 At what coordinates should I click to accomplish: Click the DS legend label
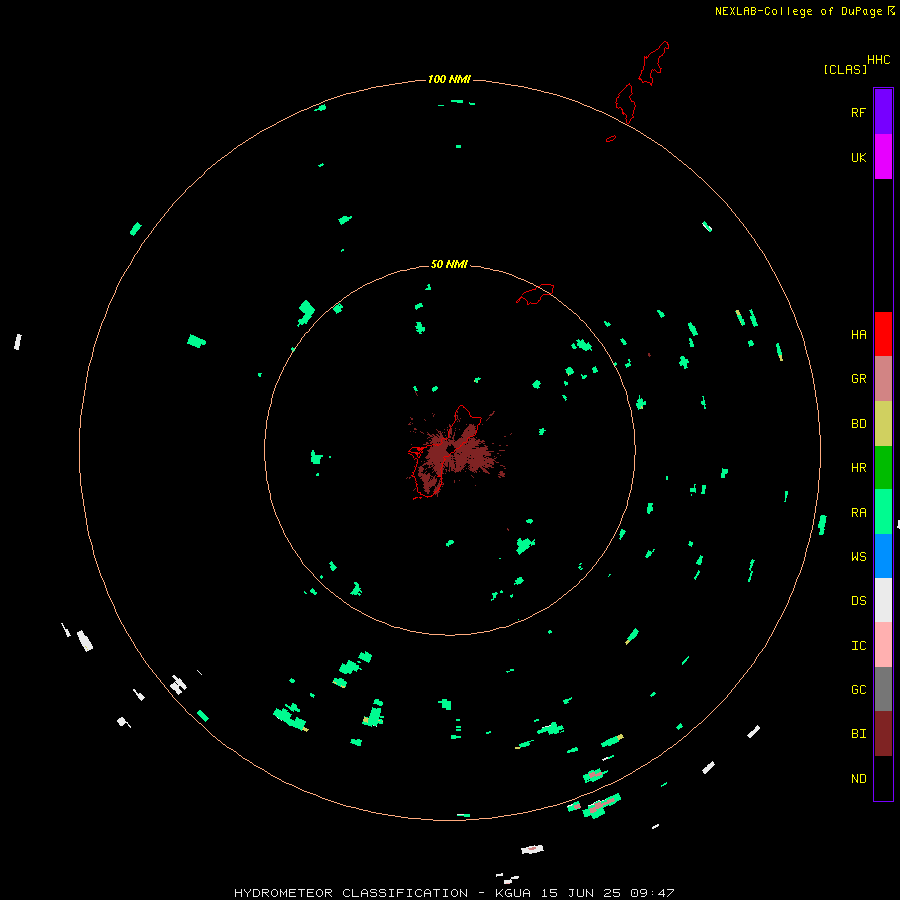click(x=858, y=601)
